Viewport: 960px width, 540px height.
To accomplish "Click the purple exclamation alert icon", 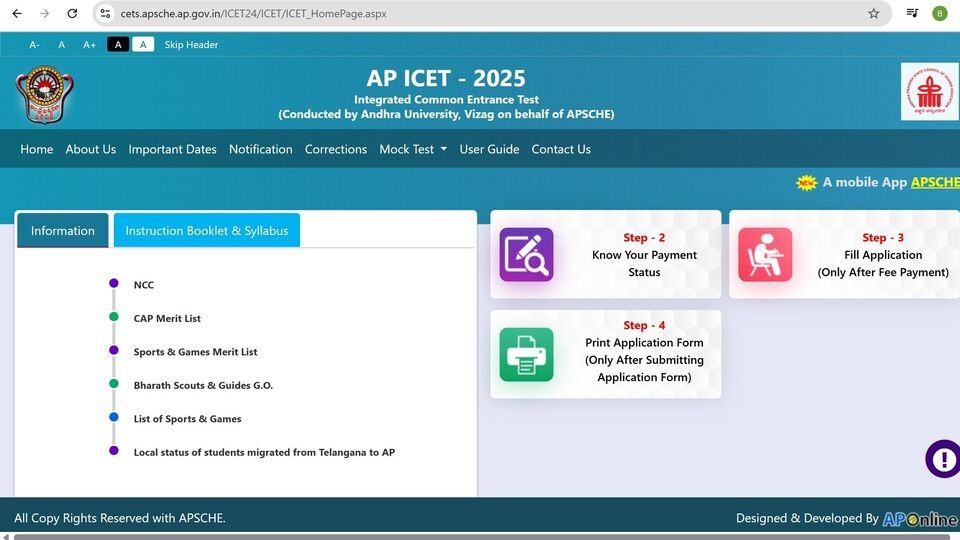I will pyautogui.click(x=943, y=459).
